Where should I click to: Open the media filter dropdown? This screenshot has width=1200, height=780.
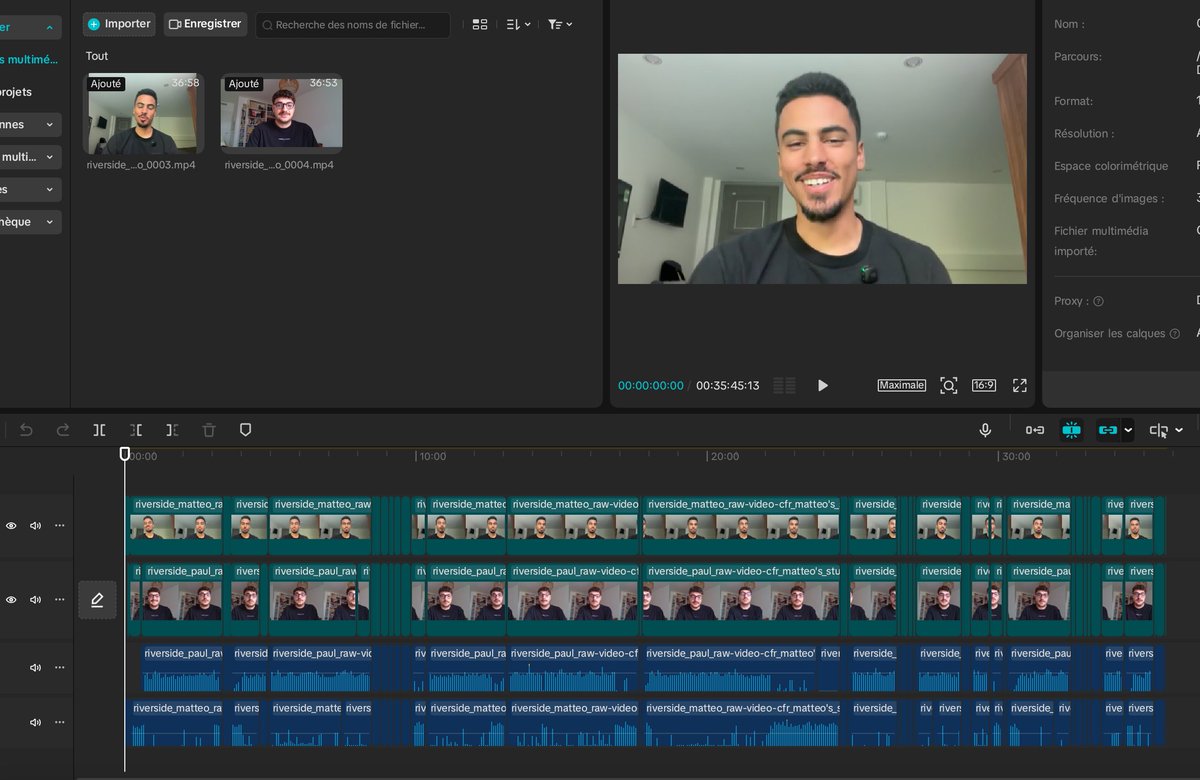(x=560, y=24)
